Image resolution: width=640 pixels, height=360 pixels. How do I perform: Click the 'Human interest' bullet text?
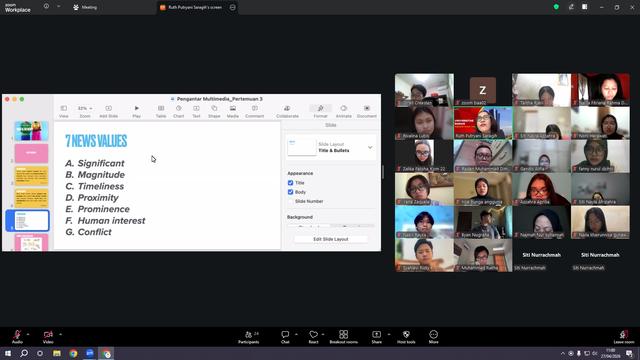(x=111, y=221)
